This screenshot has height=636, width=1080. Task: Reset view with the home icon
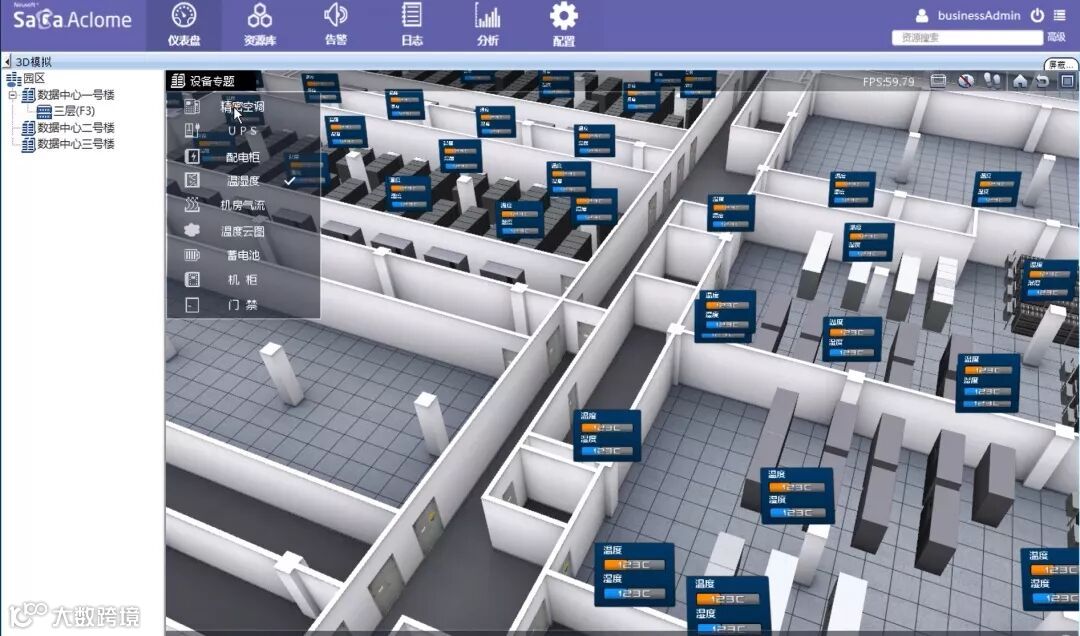click(x=1020, y=81)
